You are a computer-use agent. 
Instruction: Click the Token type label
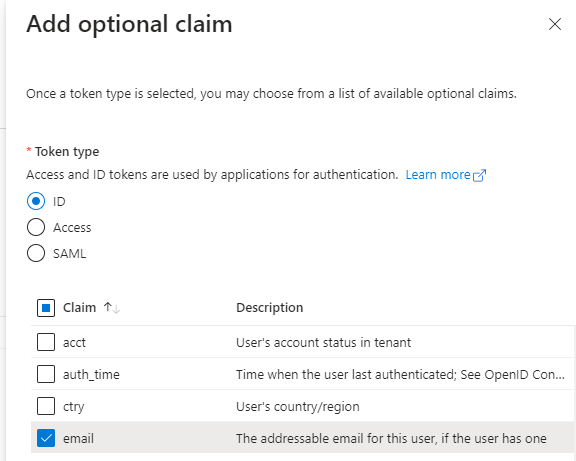coord(67,152)
